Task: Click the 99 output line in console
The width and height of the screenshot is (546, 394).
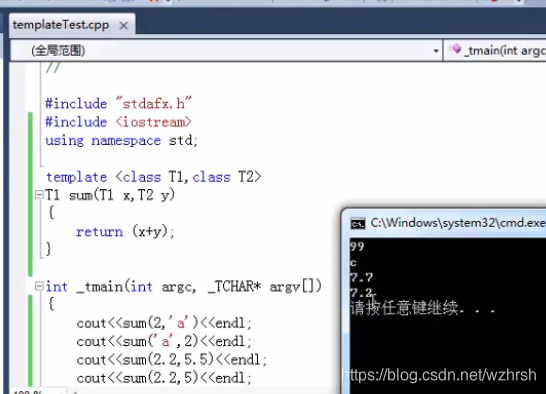Action: pos(357,247)
